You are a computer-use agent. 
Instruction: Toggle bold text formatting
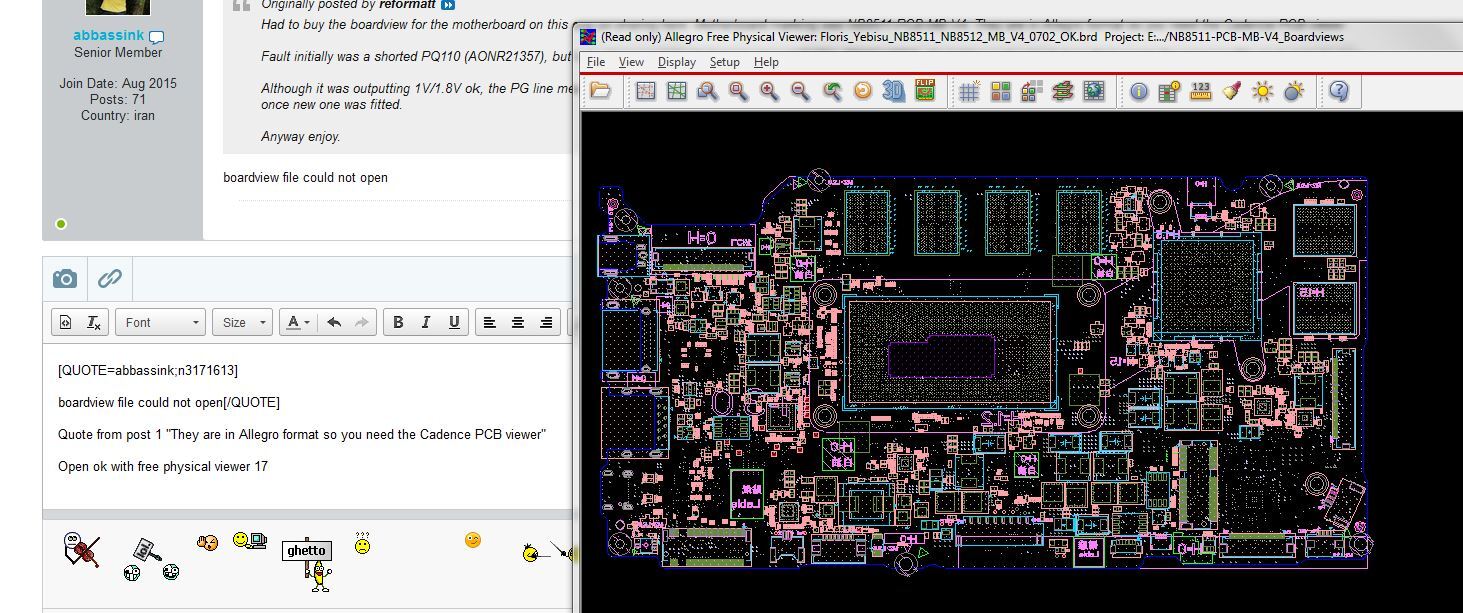coord(398,322)
